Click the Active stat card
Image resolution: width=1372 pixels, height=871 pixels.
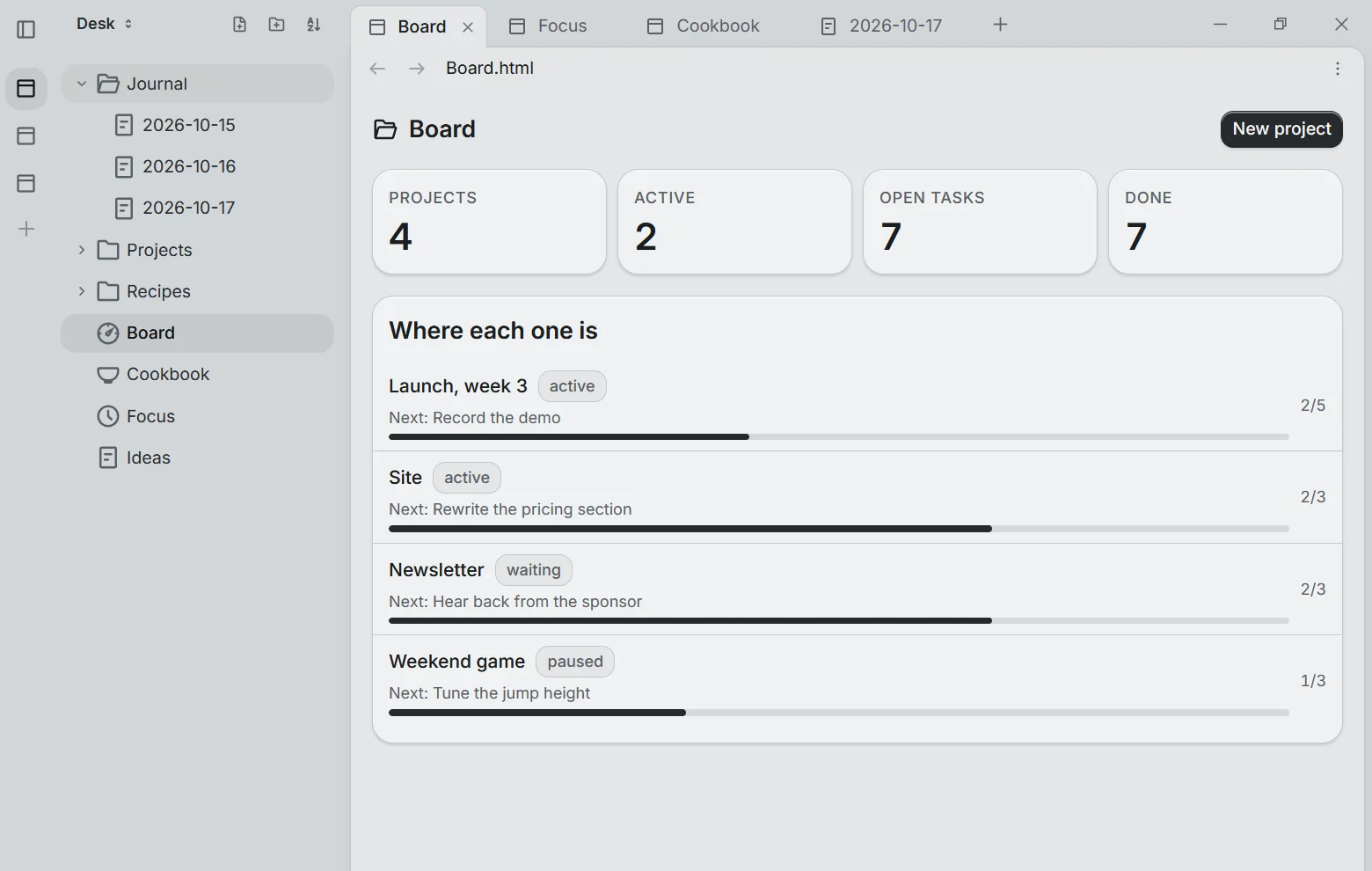point(734,222)
